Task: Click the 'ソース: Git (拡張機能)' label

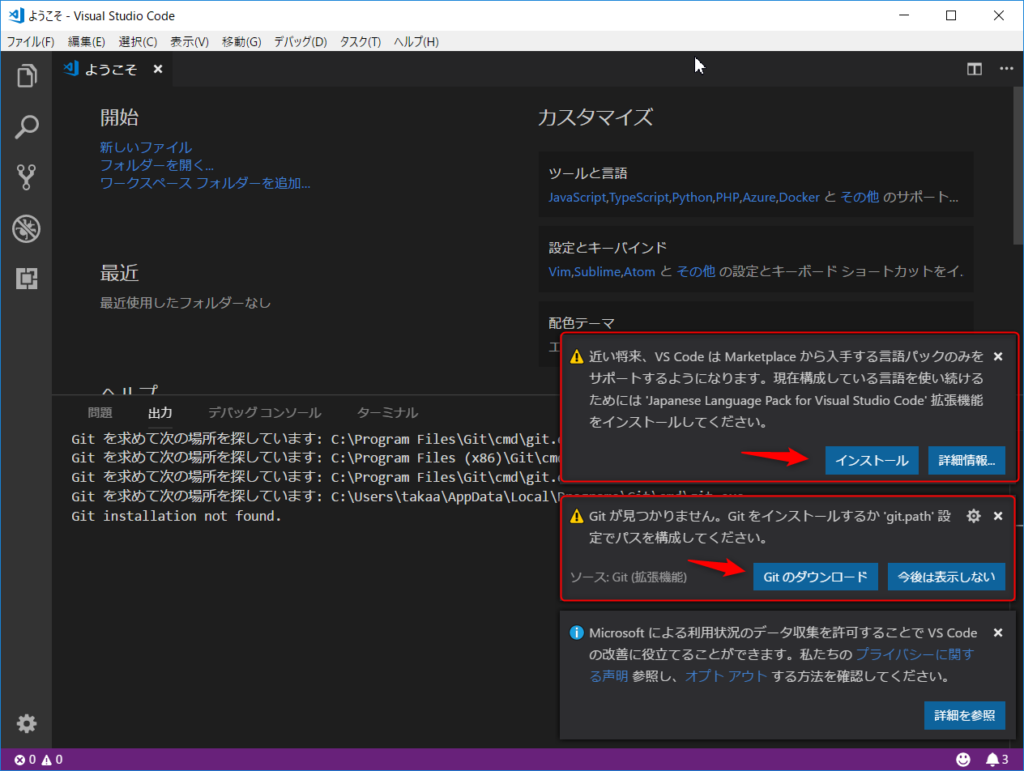Action: click(628, 577)
